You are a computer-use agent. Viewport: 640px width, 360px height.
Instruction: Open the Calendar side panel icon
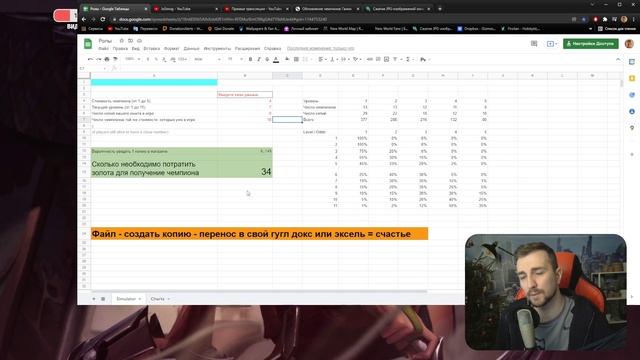tap(632, 62)
